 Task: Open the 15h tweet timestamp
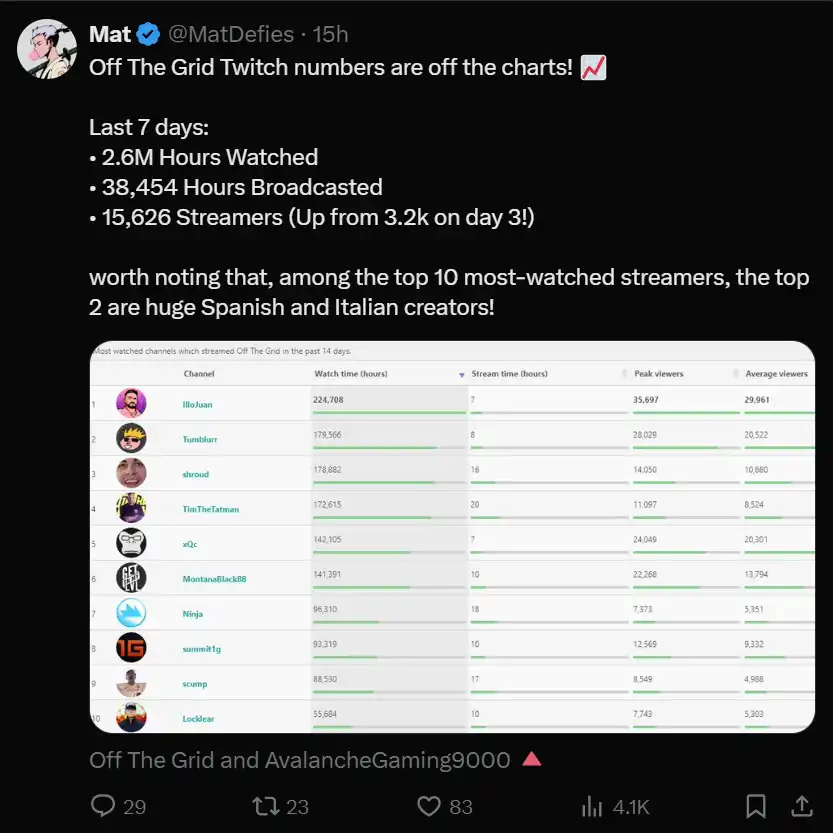(330, 35)
